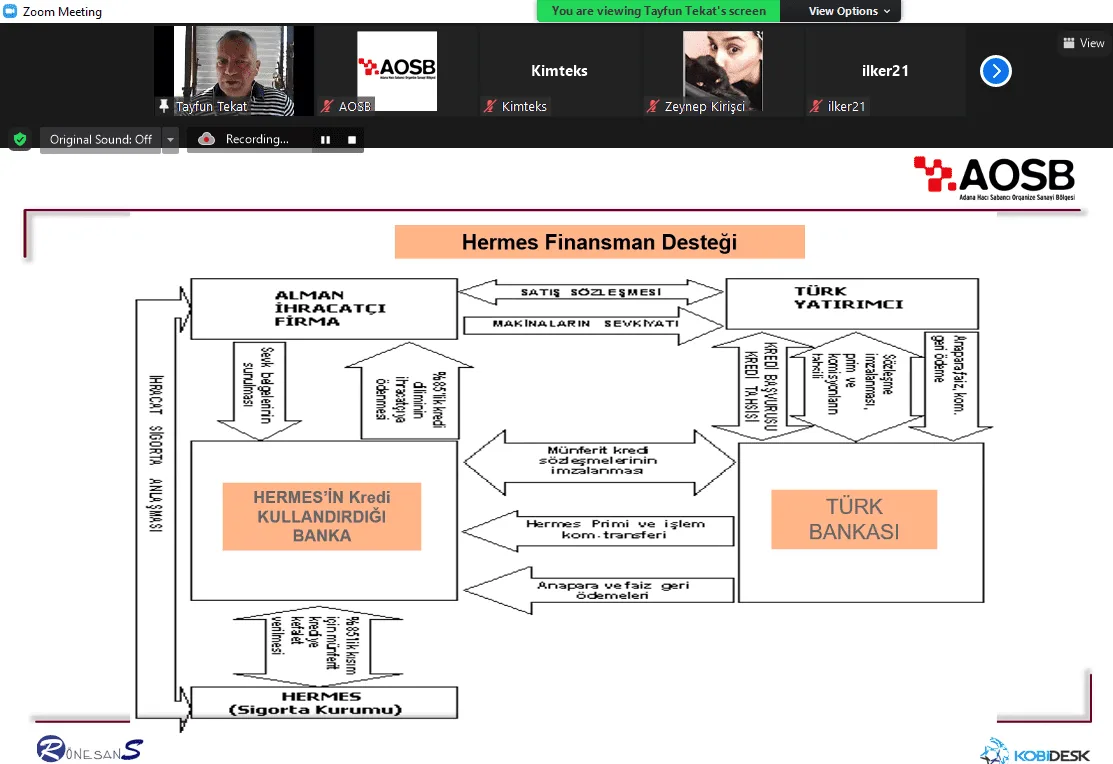1113x764 pixels.
Task: Select Tayfun Tekat's video thumbnail
Action: tap(234, 70)
